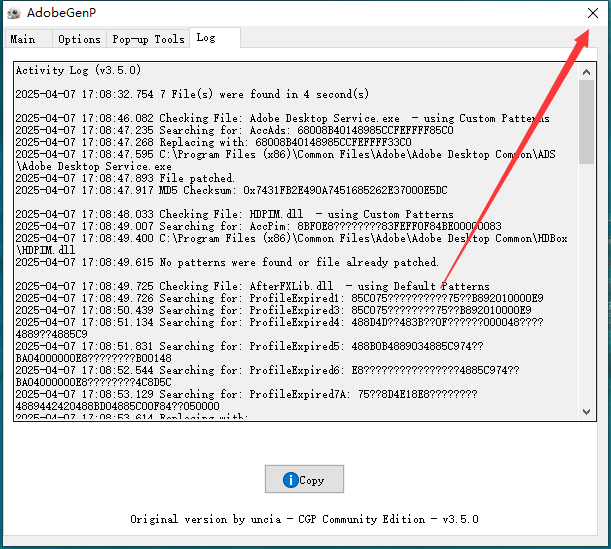
Task: Click the 'ProfileExpired5' search log line
Action: (249, 352)
